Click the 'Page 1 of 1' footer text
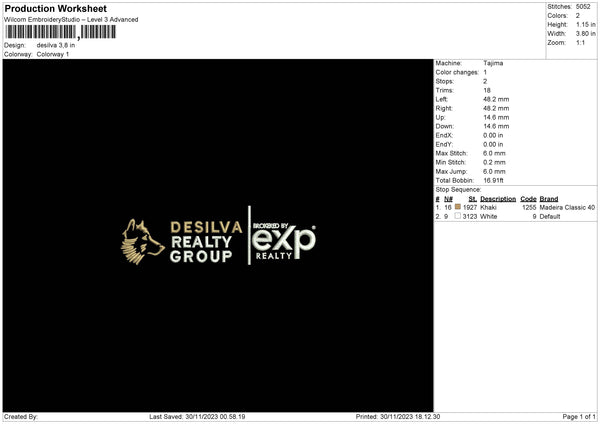600x424 pixels. pos(579,417)
